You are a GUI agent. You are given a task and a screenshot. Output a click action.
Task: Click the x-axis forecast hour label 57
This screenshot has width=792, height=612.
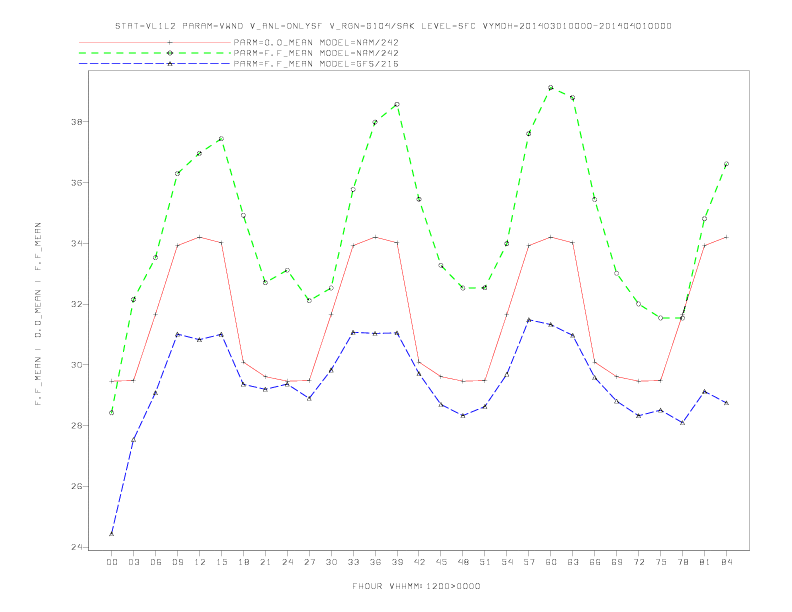529,562
